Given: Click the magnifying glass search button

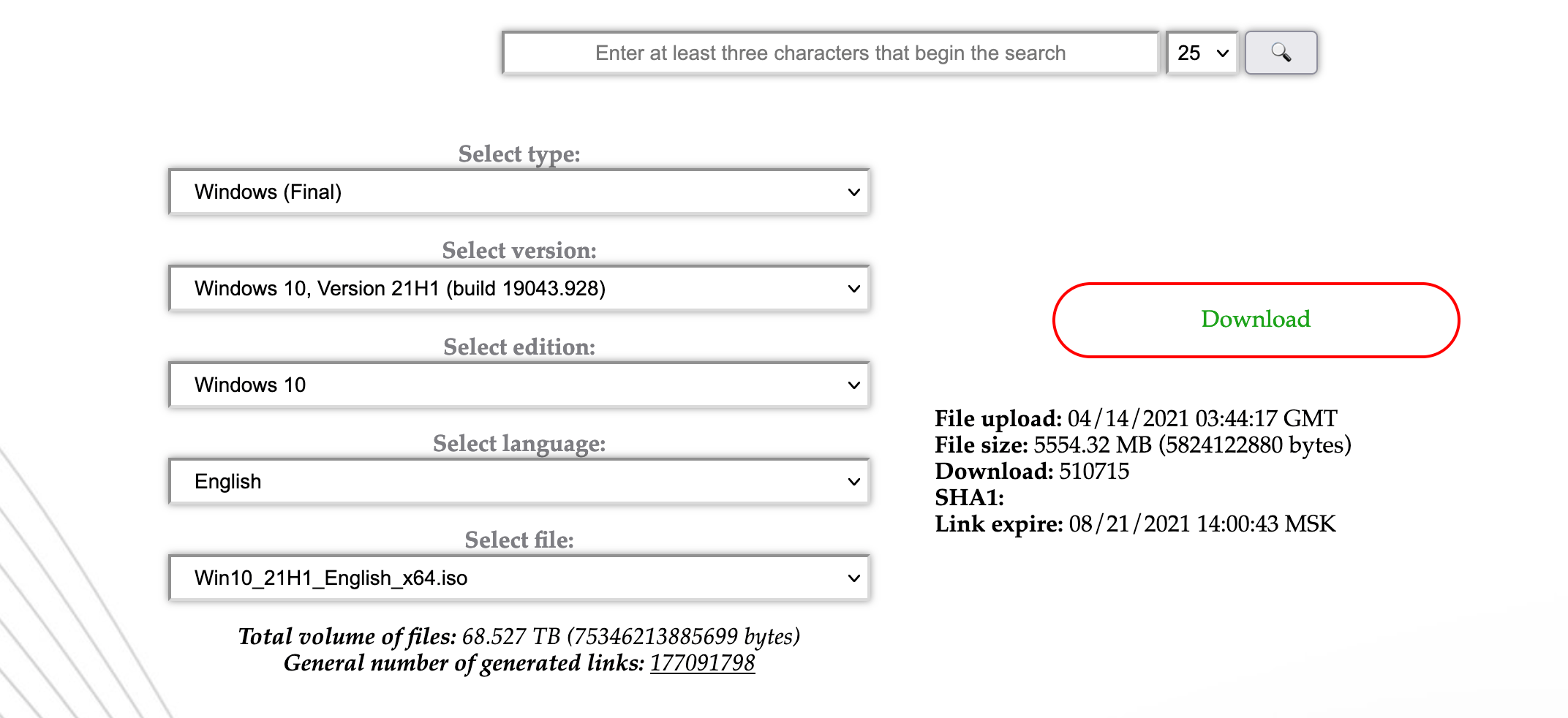Looking at the screenshot, I should [1281, 53].
